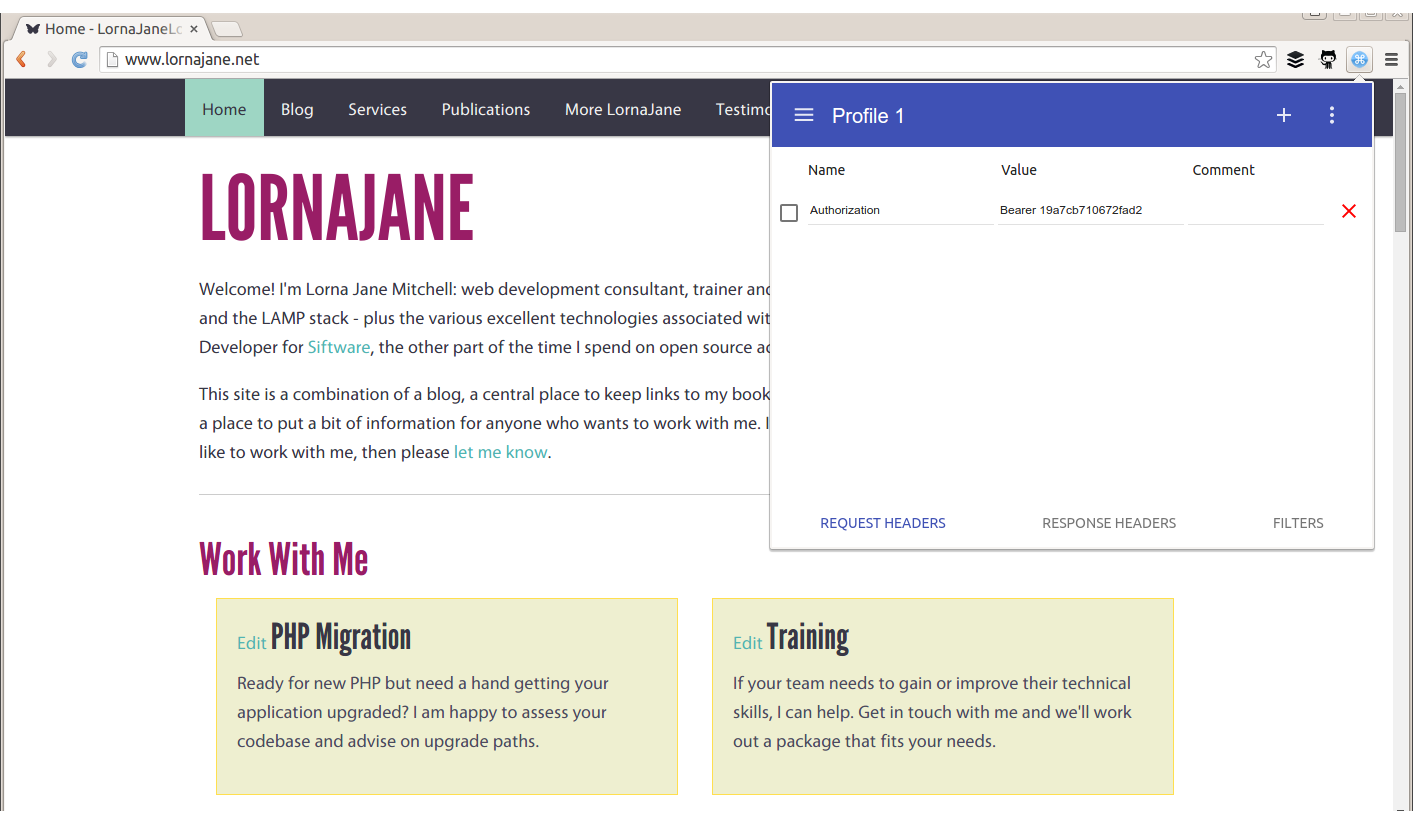Bookmark the page with the star icon
1413x824 pixels.
[x=1264, y=60]
